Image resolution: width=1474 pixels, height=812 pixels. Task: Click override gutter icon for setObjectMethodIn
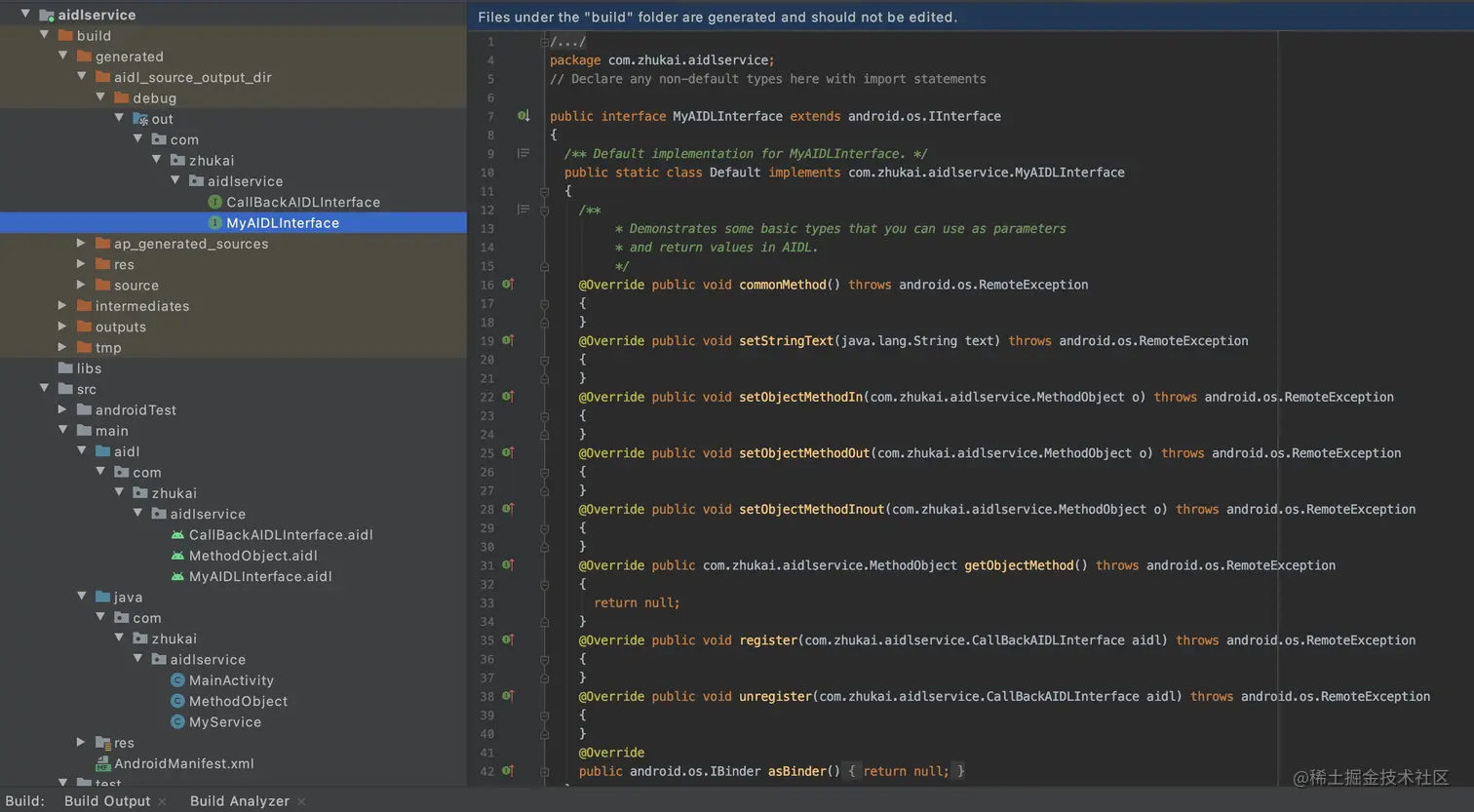(508, 397)
